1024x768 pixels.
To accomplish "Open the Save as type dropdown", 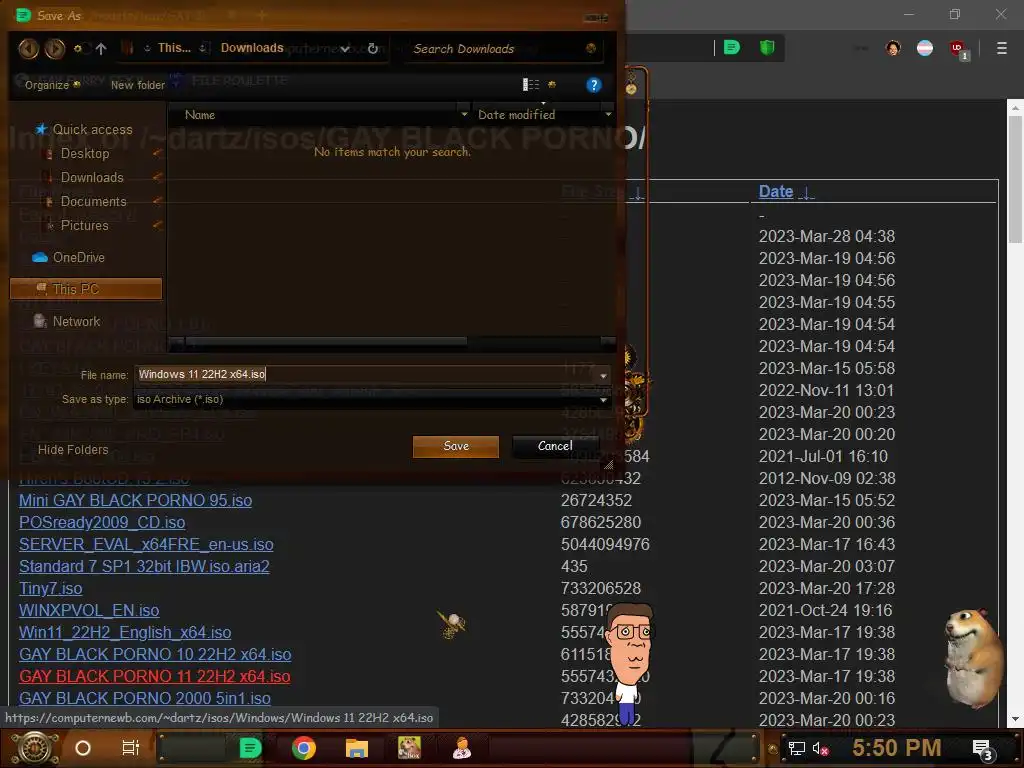I will pyautogui.click(x=603, y=400).
